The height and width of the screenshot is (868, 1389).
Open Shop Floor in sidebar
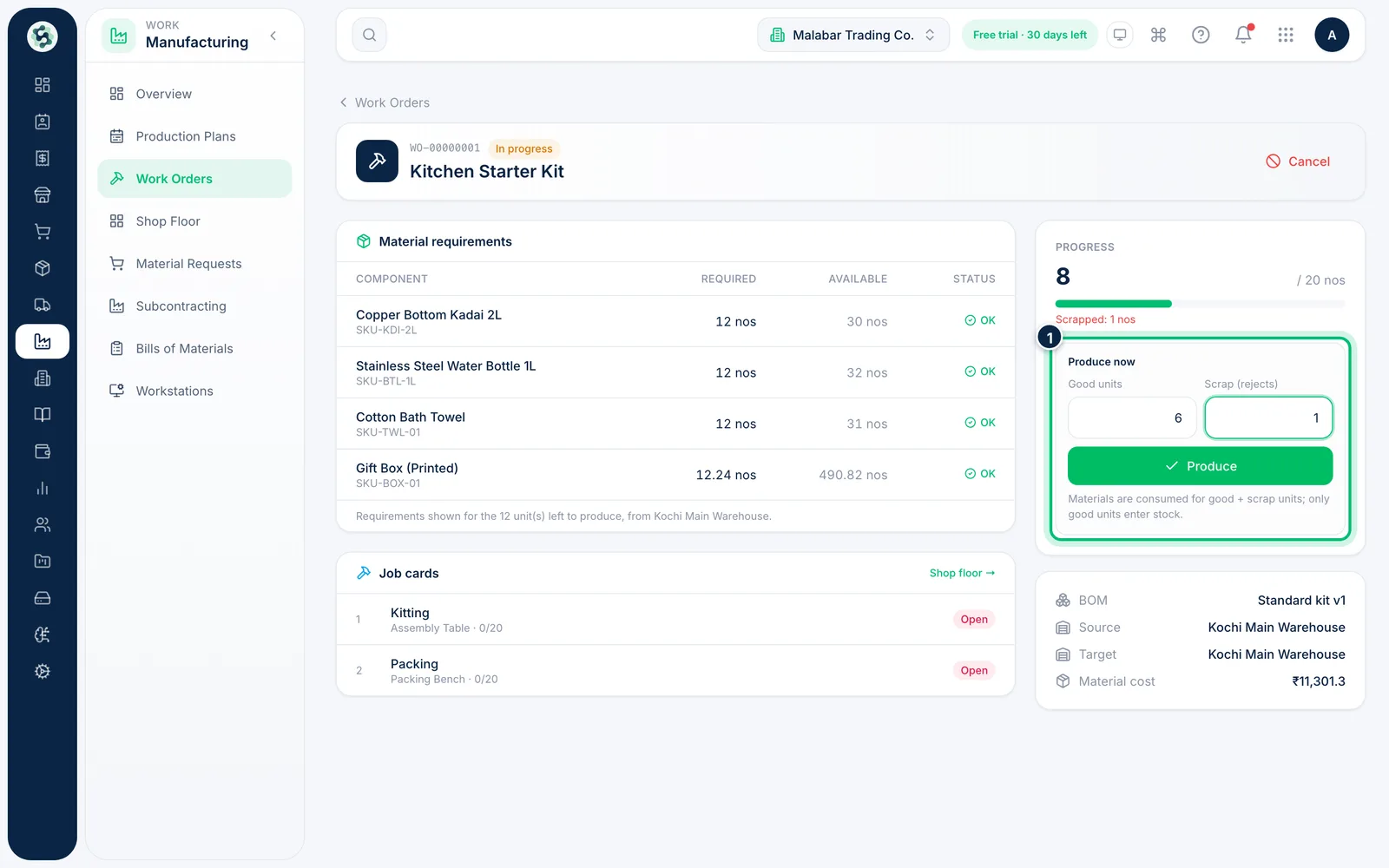click(194, 221)
